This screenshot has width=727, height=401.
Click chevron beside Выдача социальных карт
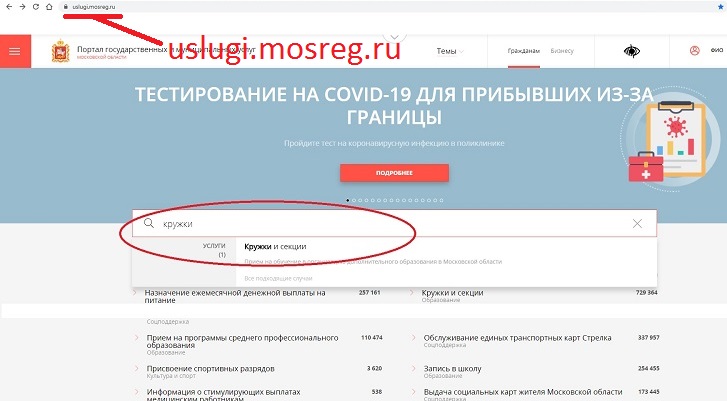[x=413, y=392]
